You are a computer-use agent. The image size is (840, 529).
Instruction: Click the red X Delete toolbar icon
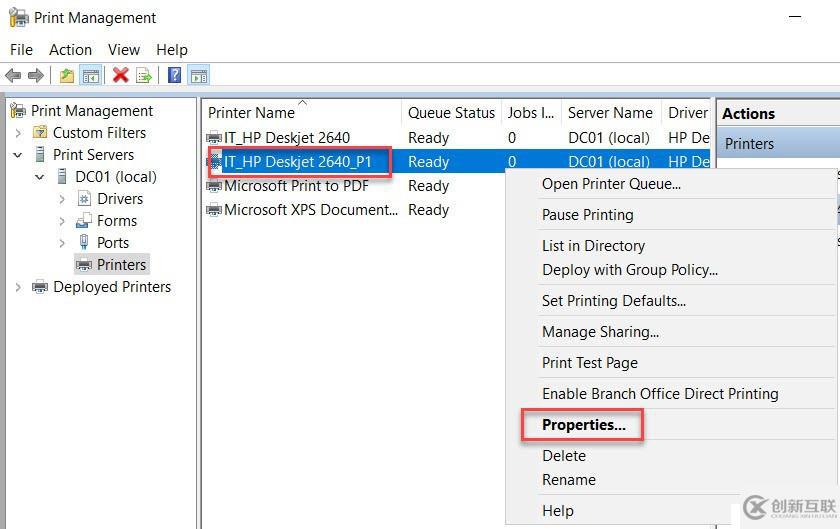[121, 75]
